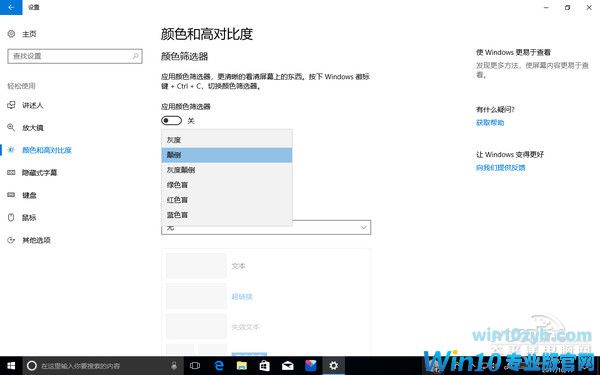Click the 主页 label in sidebar
The width and height of the screenshot is (600, 375).
[x=29, y=34]
